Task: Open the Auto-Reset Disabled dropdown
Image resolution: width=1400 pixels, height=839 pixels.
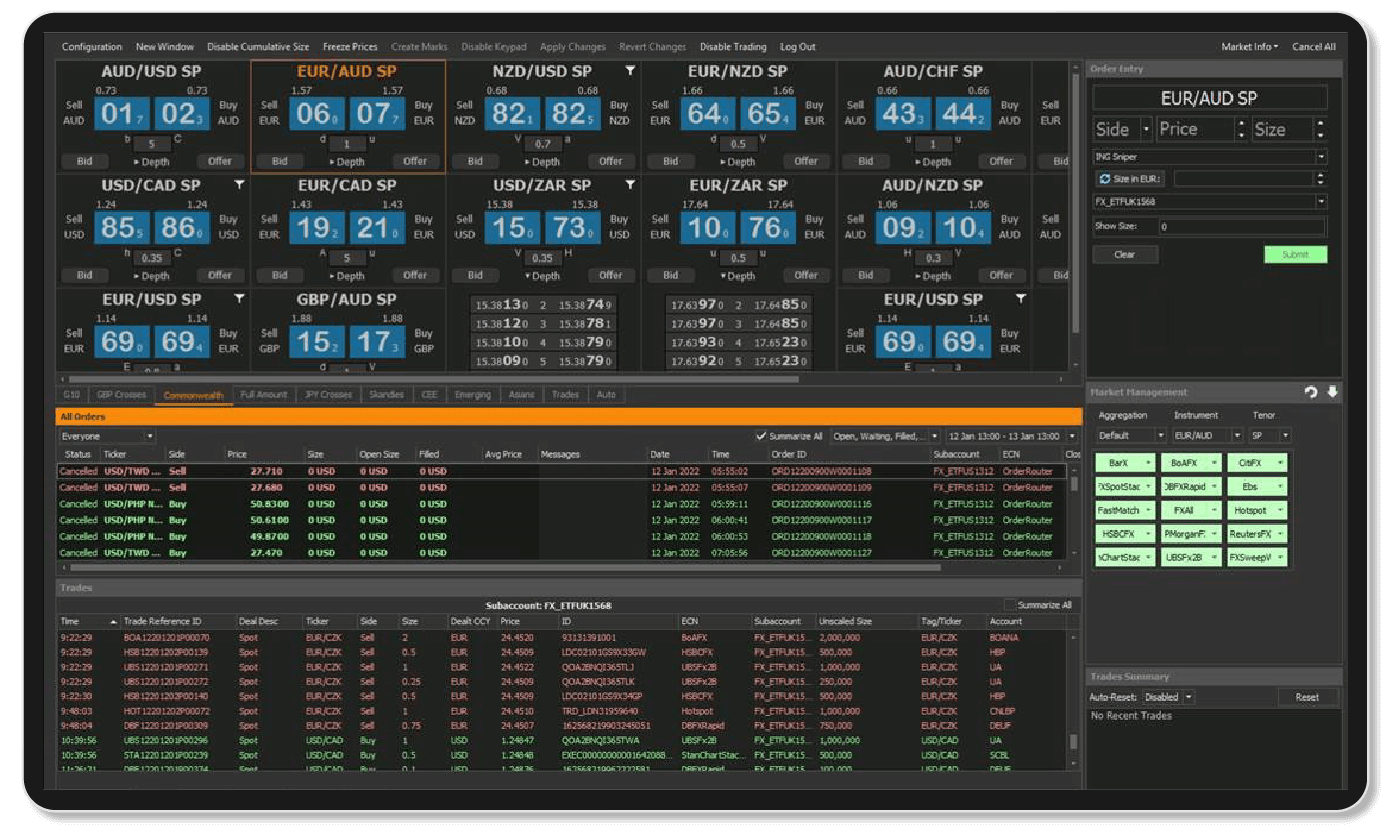Action: coord(1168,697)
